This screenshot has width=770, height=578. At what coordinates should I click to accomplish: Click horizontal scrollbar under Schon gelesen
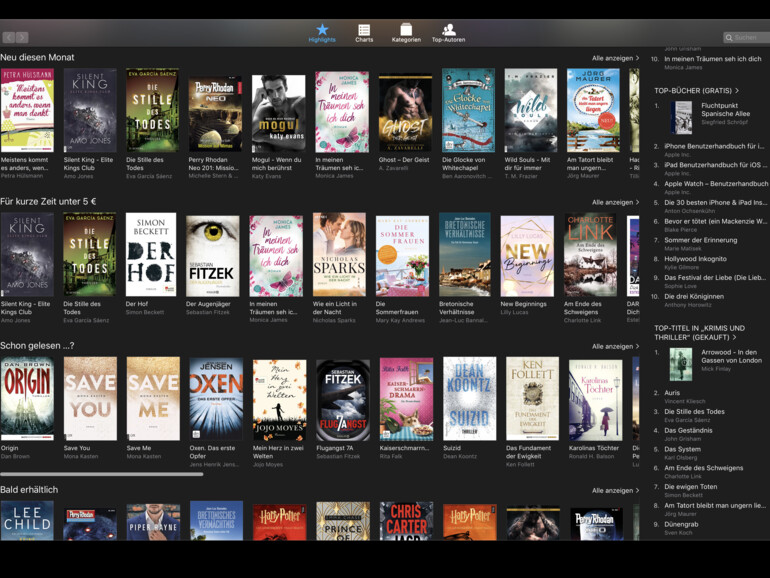(102, 474)
